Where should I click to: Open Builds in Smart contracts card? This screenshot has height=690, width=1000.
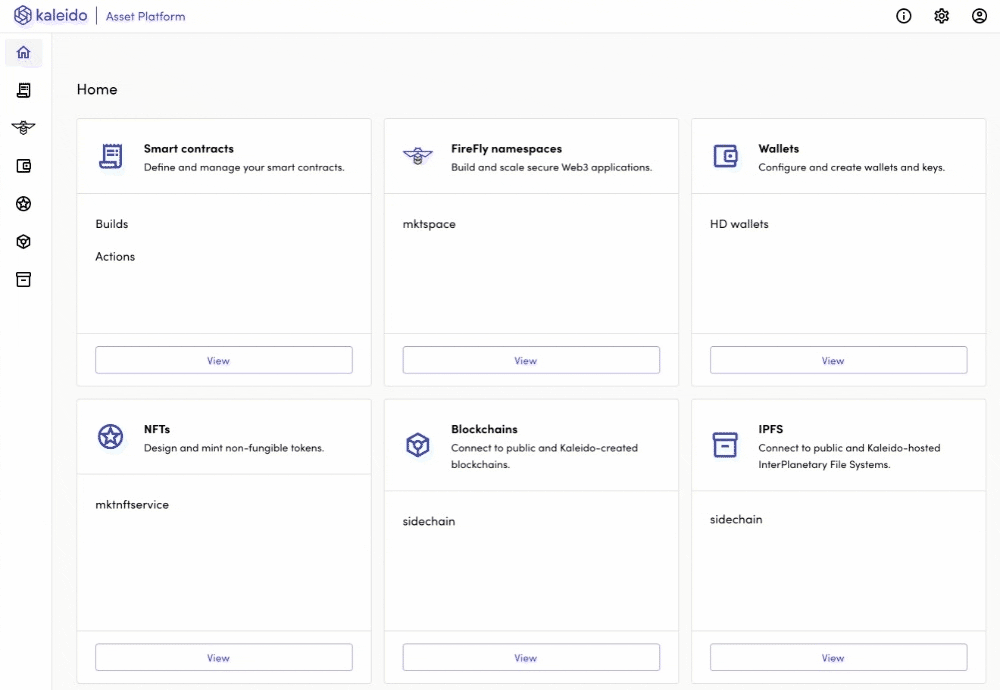[112, 224]
